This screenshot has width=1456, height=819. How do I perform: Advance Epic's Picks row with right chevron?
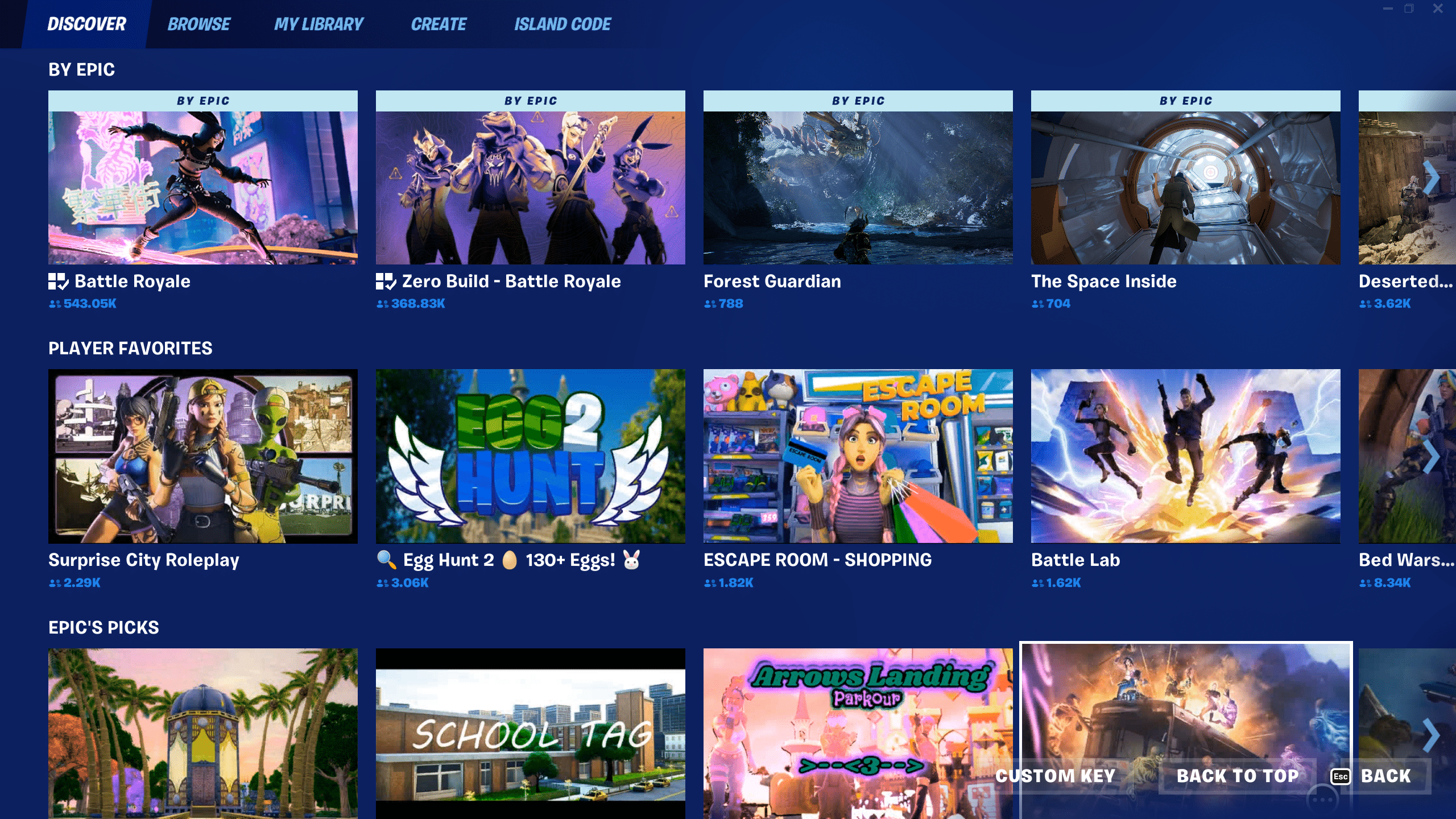click(1432, 735)
